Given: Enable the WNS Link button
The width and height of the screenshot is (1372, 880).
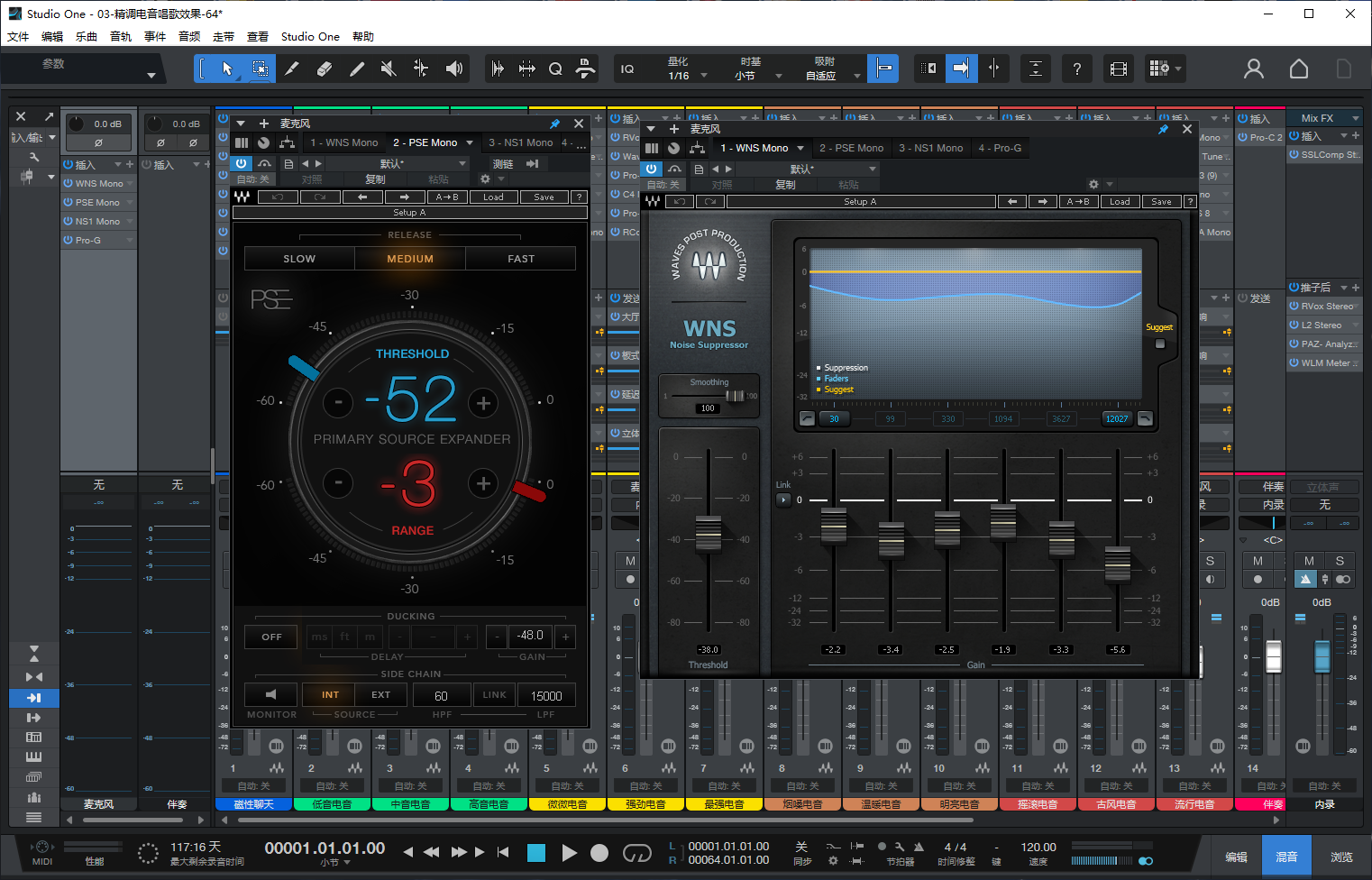Looking at the screenshot, I should click(782, 500).
